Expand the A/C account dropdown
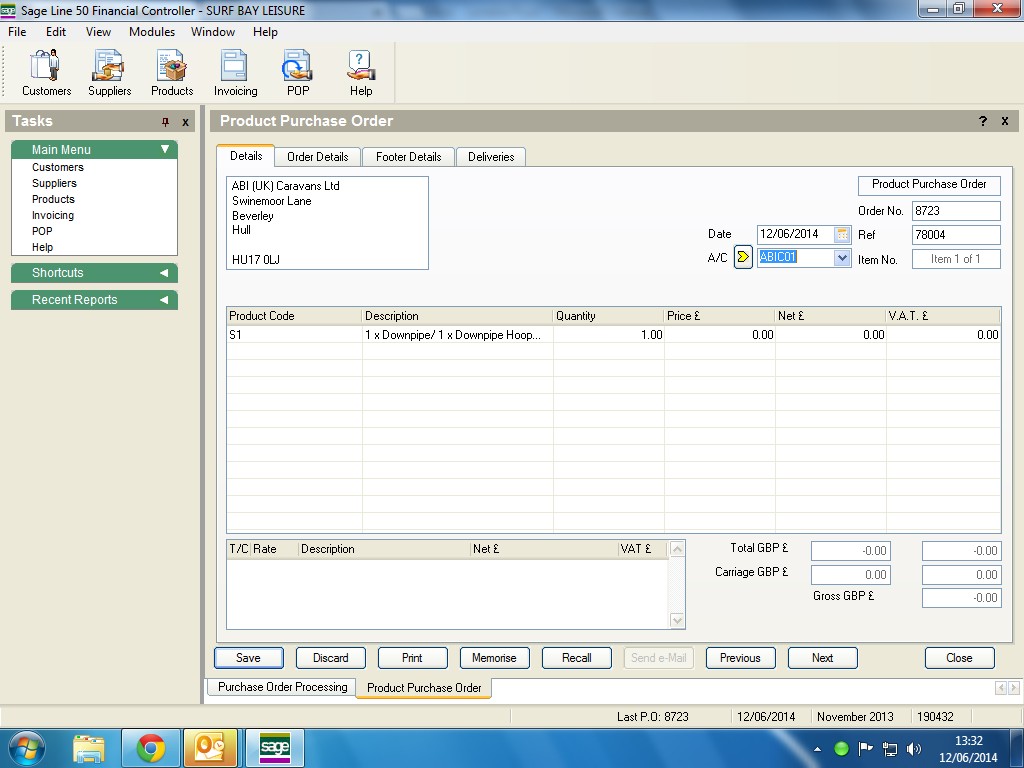Viewport: 1024px width, 768px height. coord(842,258)
